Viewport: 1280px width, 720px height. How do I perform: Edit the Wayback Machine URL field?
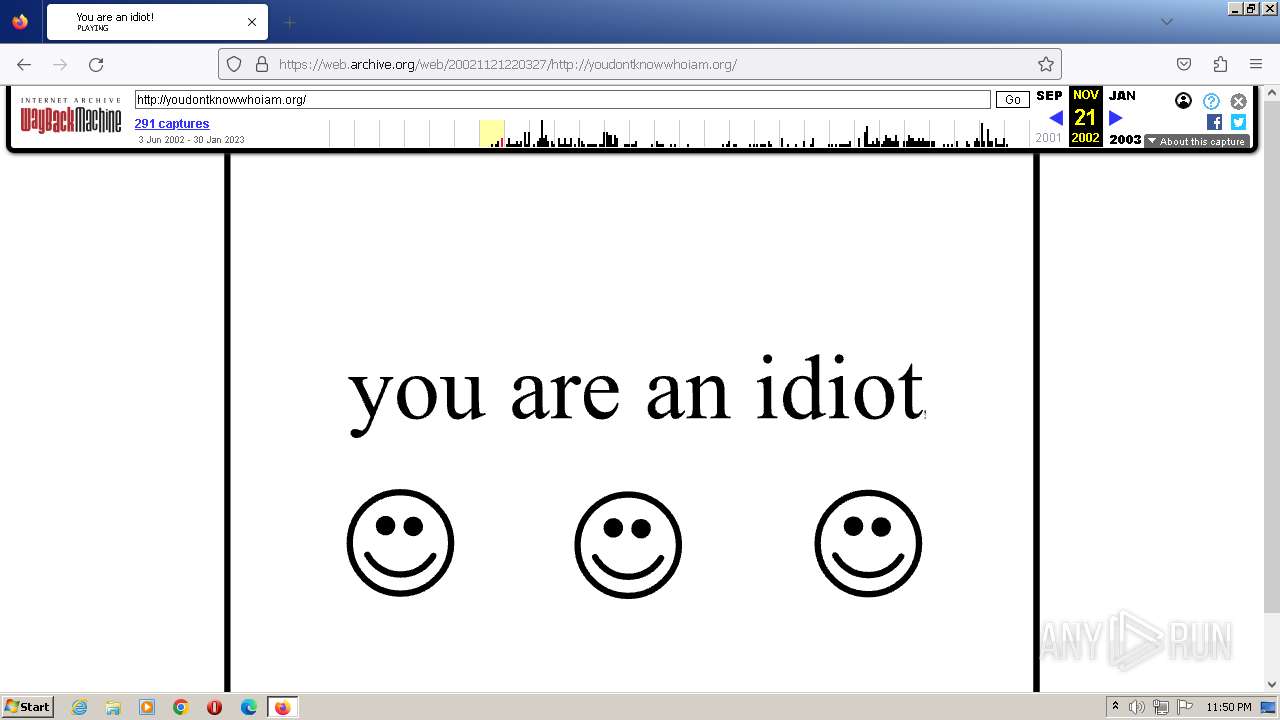coord(563,100)
